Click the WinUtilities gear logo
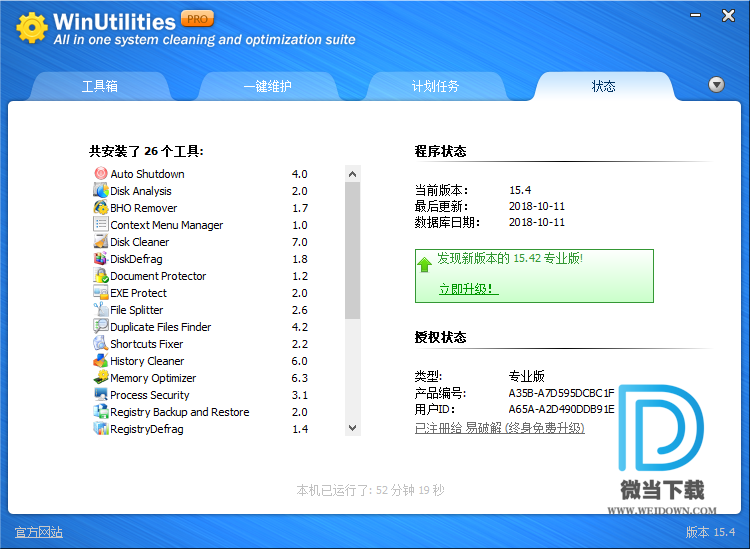Screen dimensions: 750x549 click(x=32, y=28)
